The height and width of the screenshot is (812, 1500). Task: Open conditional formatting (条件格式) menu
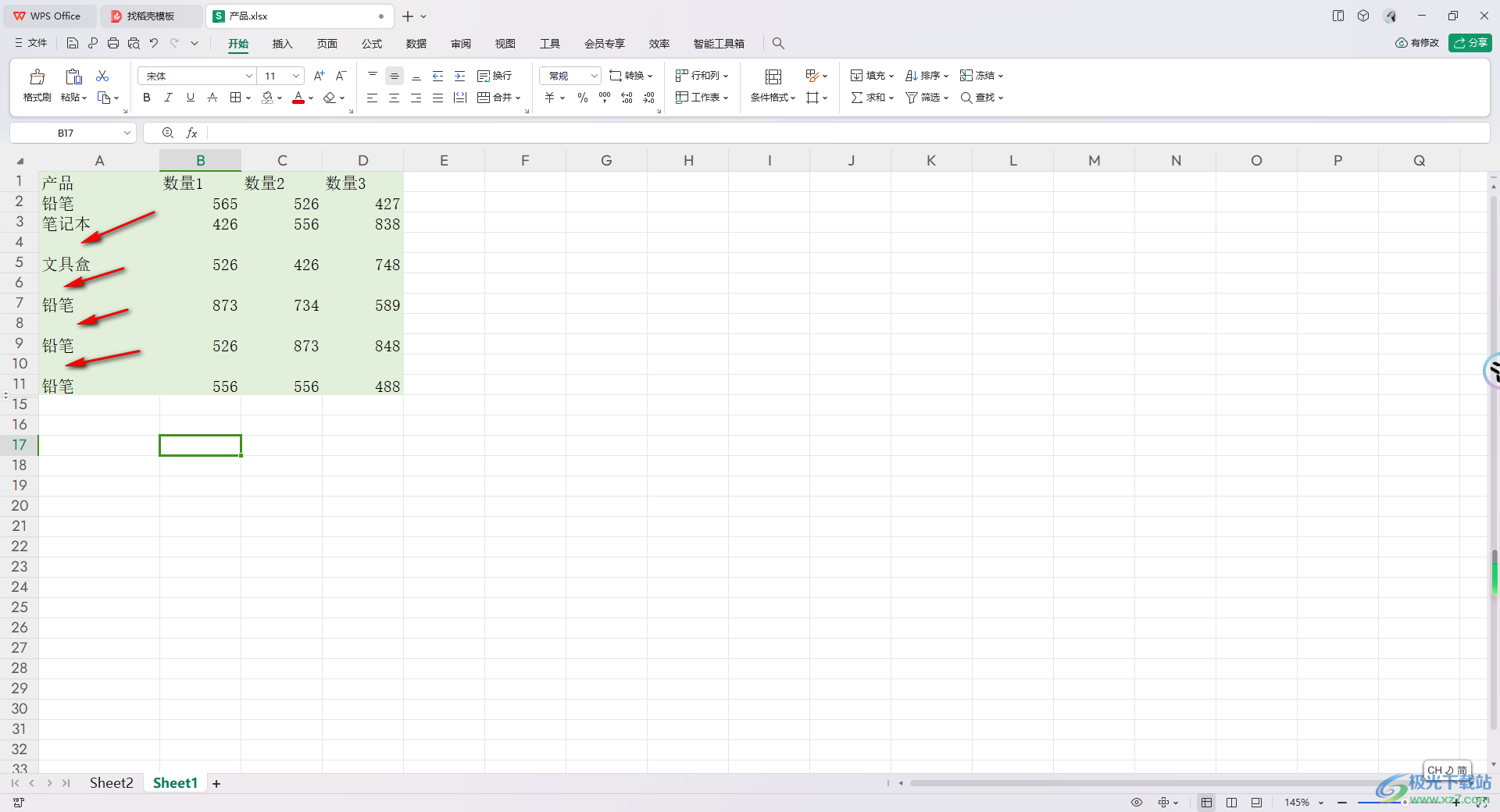[773, 98]
